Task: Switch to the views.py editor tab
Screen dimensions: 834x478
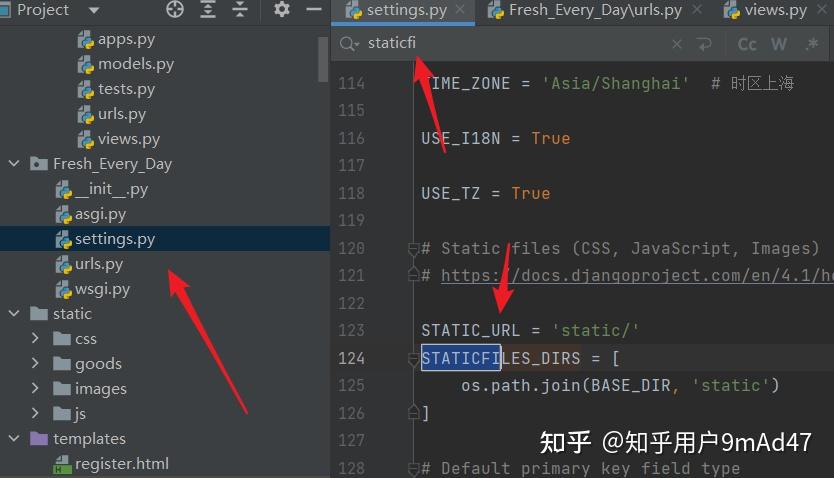Action: coord(775,10)
